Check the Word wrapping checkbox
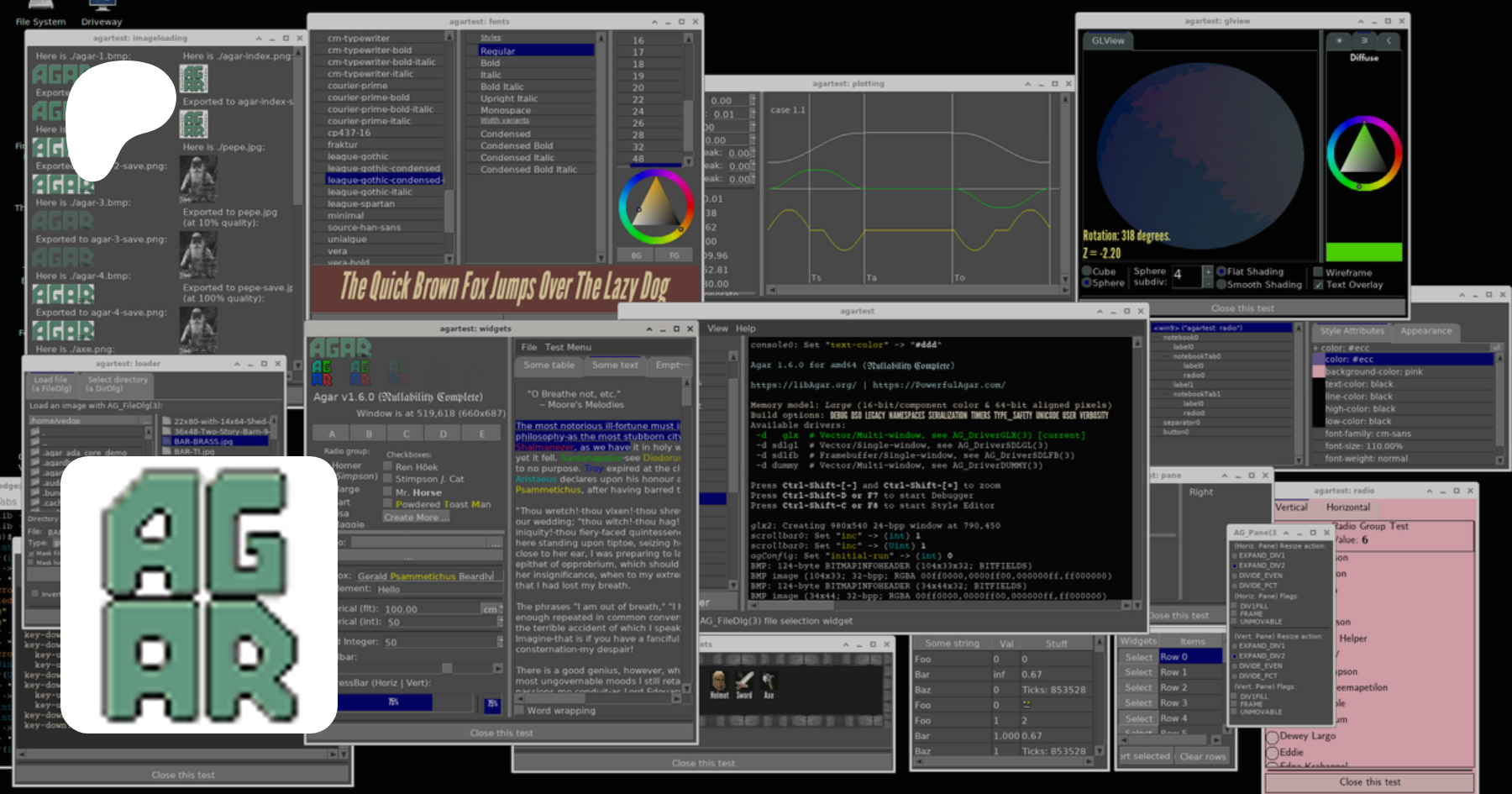 520,711
